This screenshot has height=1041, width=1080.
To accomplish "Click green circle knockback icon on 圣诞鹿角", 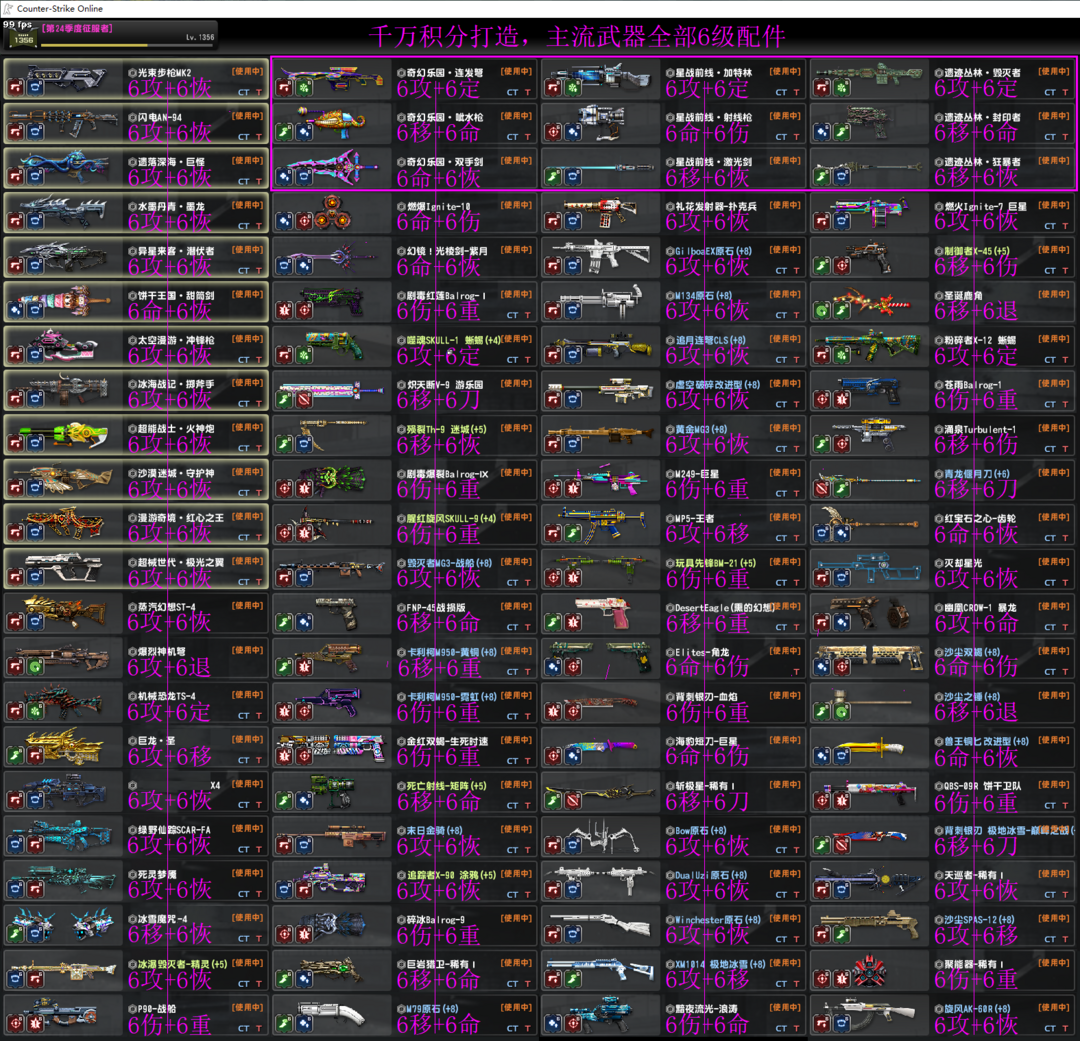I will [x=822, y=311].
